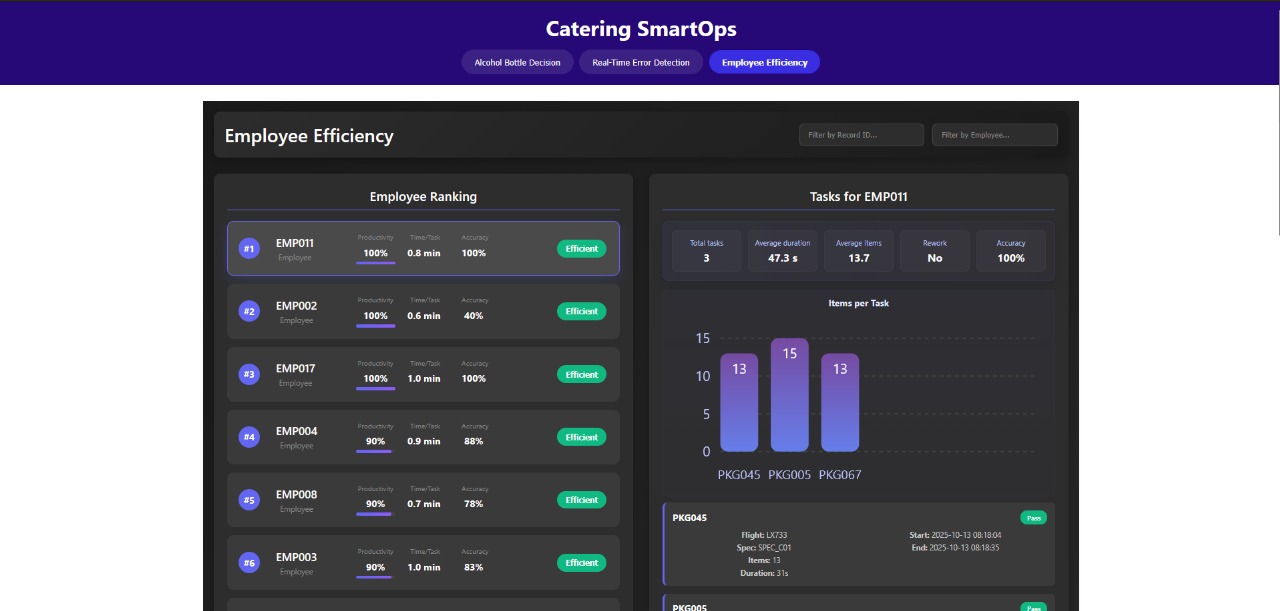The image size is (1280, 611).
Task: Select employee EMP011 in ranking
Action: click(x=423, y=248)
